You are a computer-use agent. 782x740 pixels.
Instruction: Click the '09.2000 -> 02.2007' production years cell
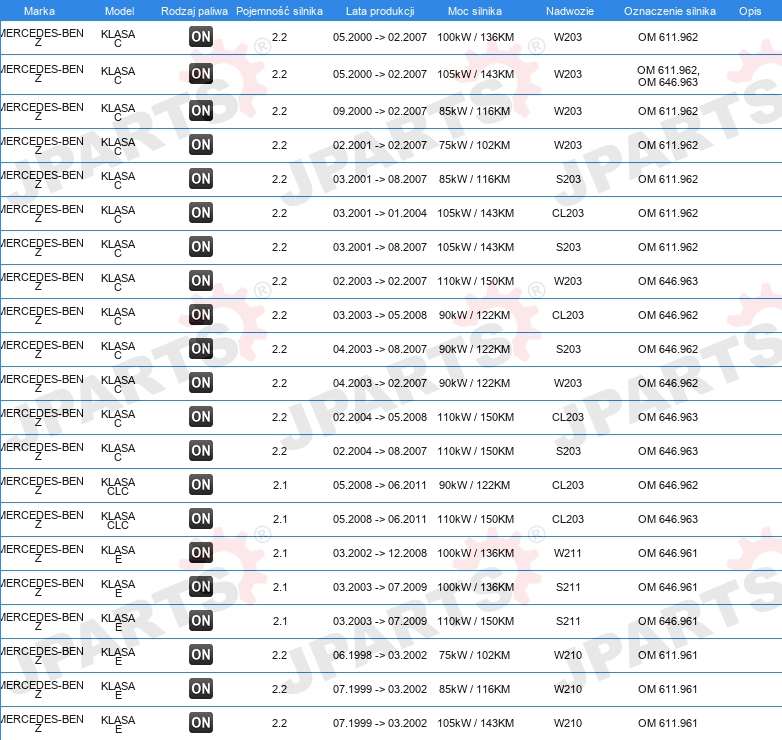coord(380,111)
